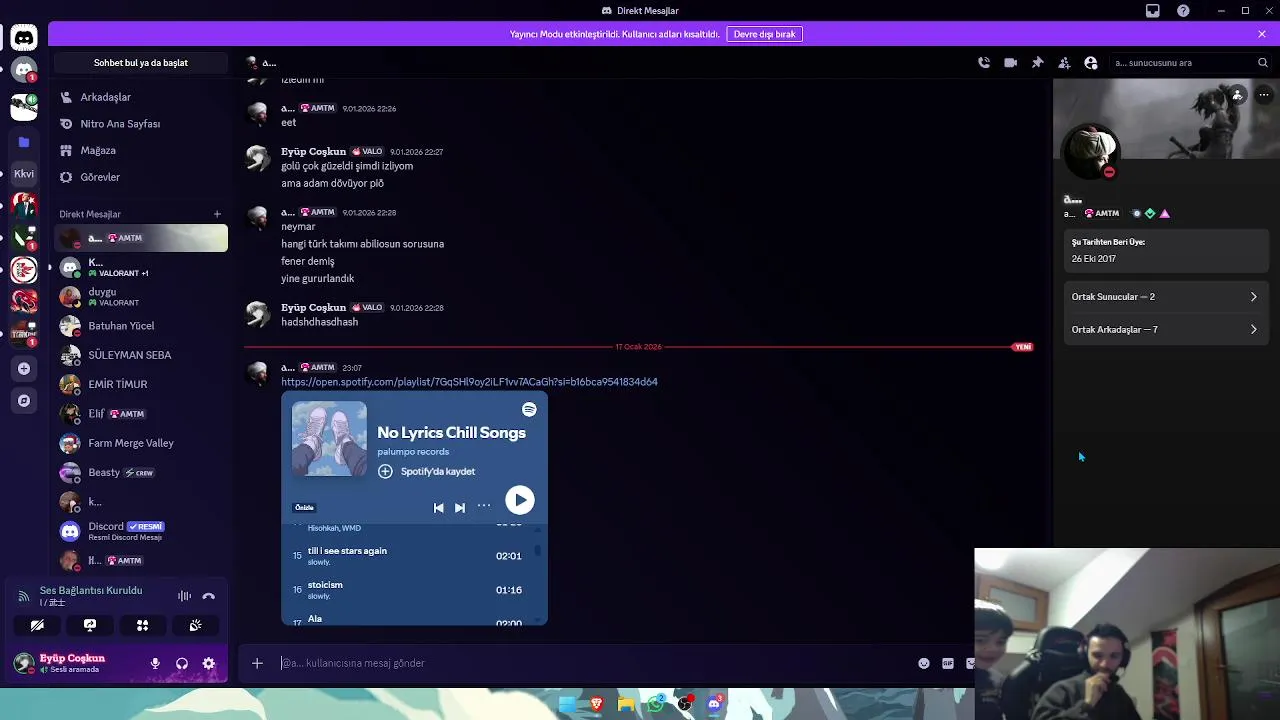Start a voice call from chat header

click(x=984, y=63)
